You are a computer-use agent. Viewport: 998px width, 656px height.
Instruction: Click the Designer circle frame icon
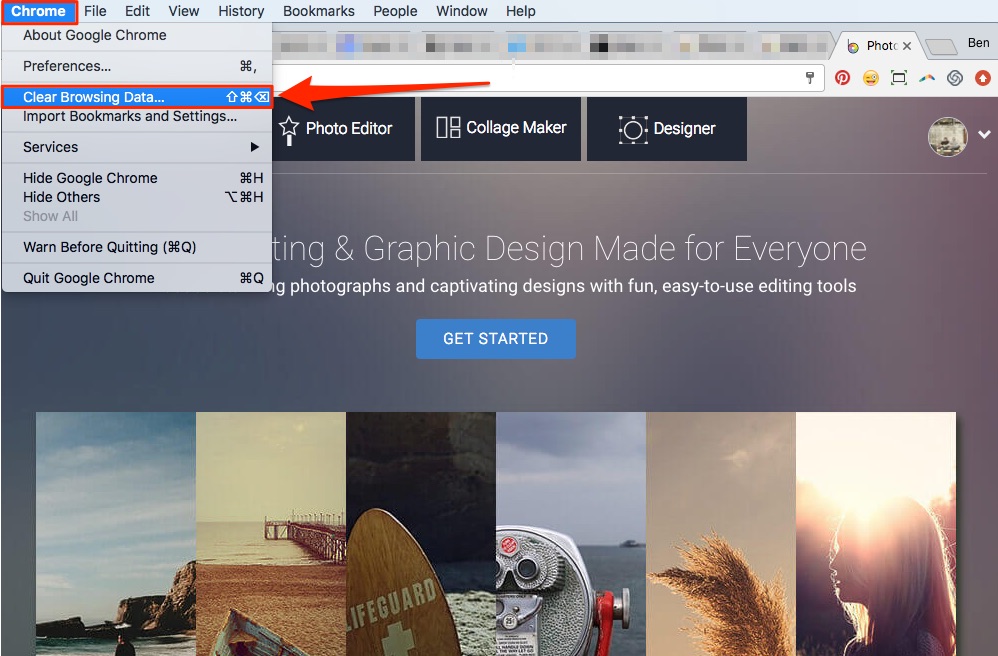(633, 129)
